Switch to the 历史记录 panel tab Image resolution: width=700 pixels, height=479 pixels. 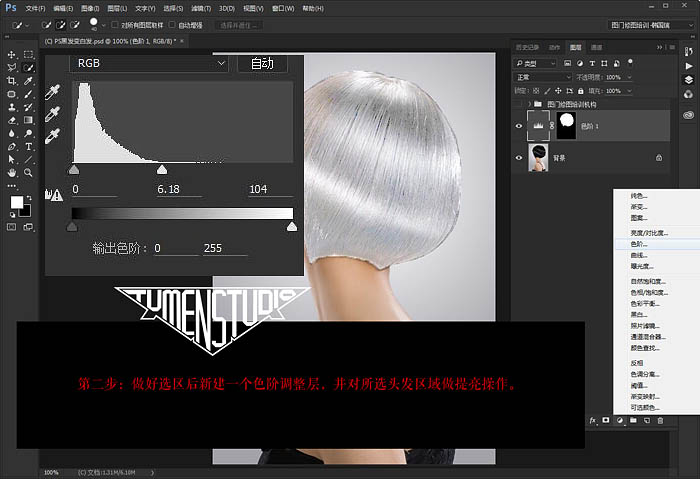click(x=527, y=47)
